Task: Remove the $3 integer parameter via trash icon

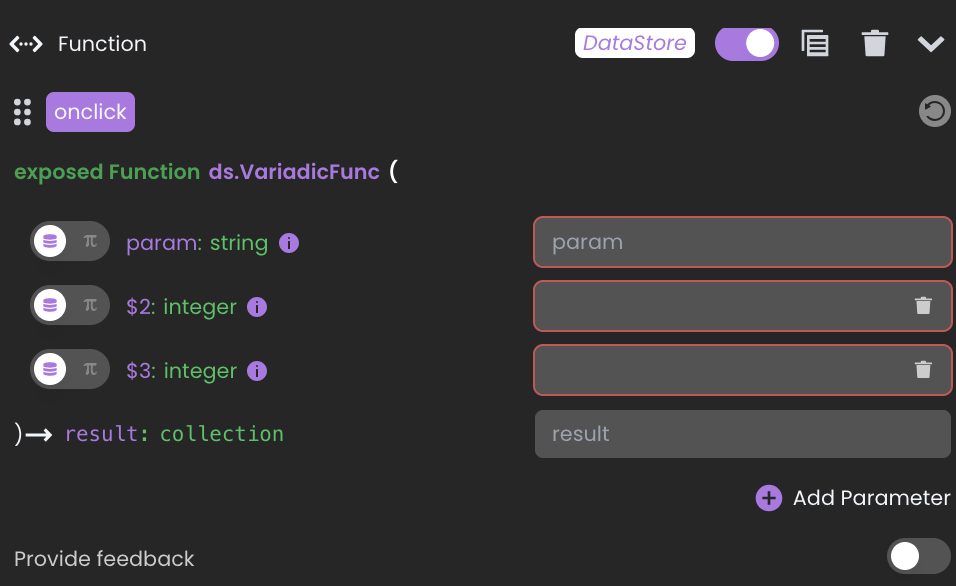Action: coord(923,370)
